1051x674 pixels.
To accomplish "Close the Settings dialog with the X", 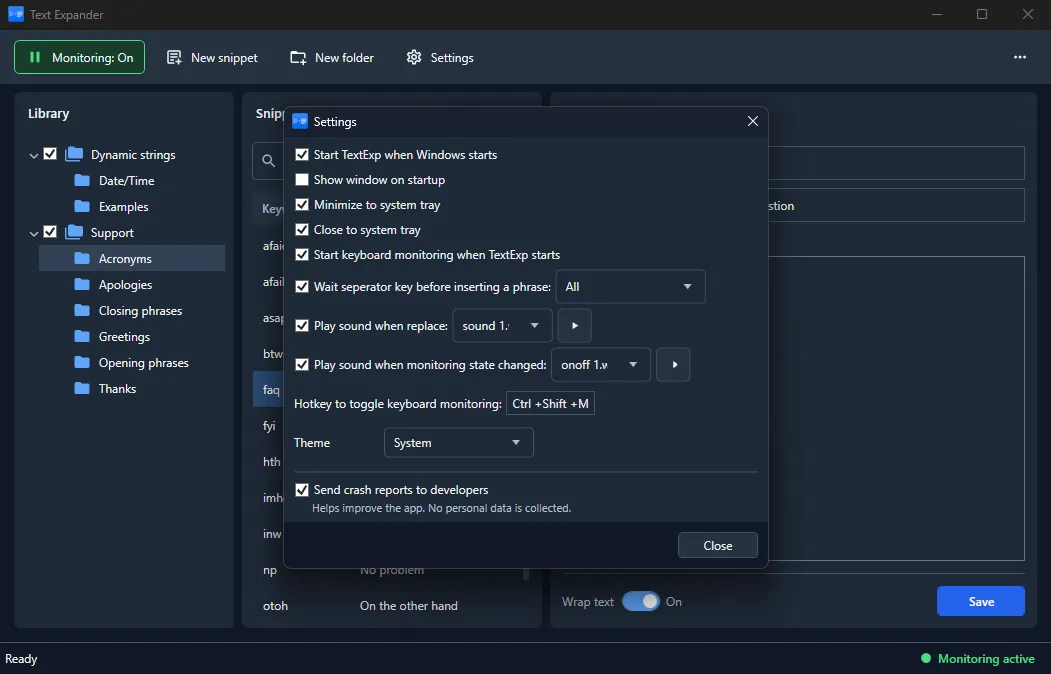I will (753, 121).
